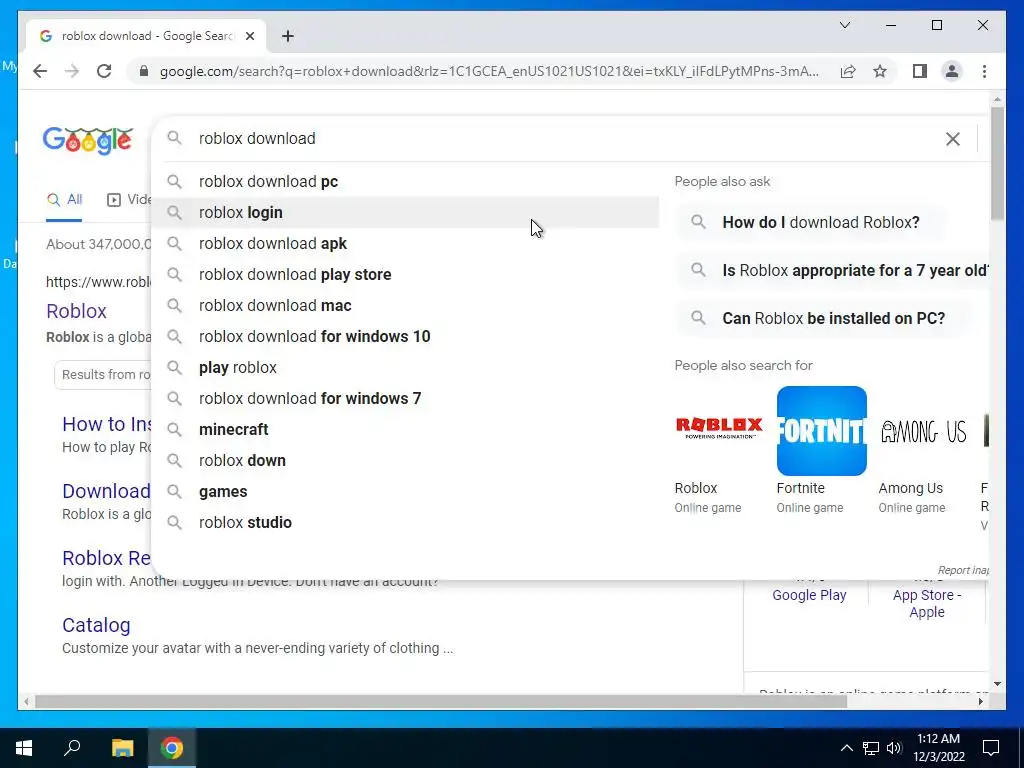
Task: Choose the play roblox suggestion
Action: coord(405,368)
